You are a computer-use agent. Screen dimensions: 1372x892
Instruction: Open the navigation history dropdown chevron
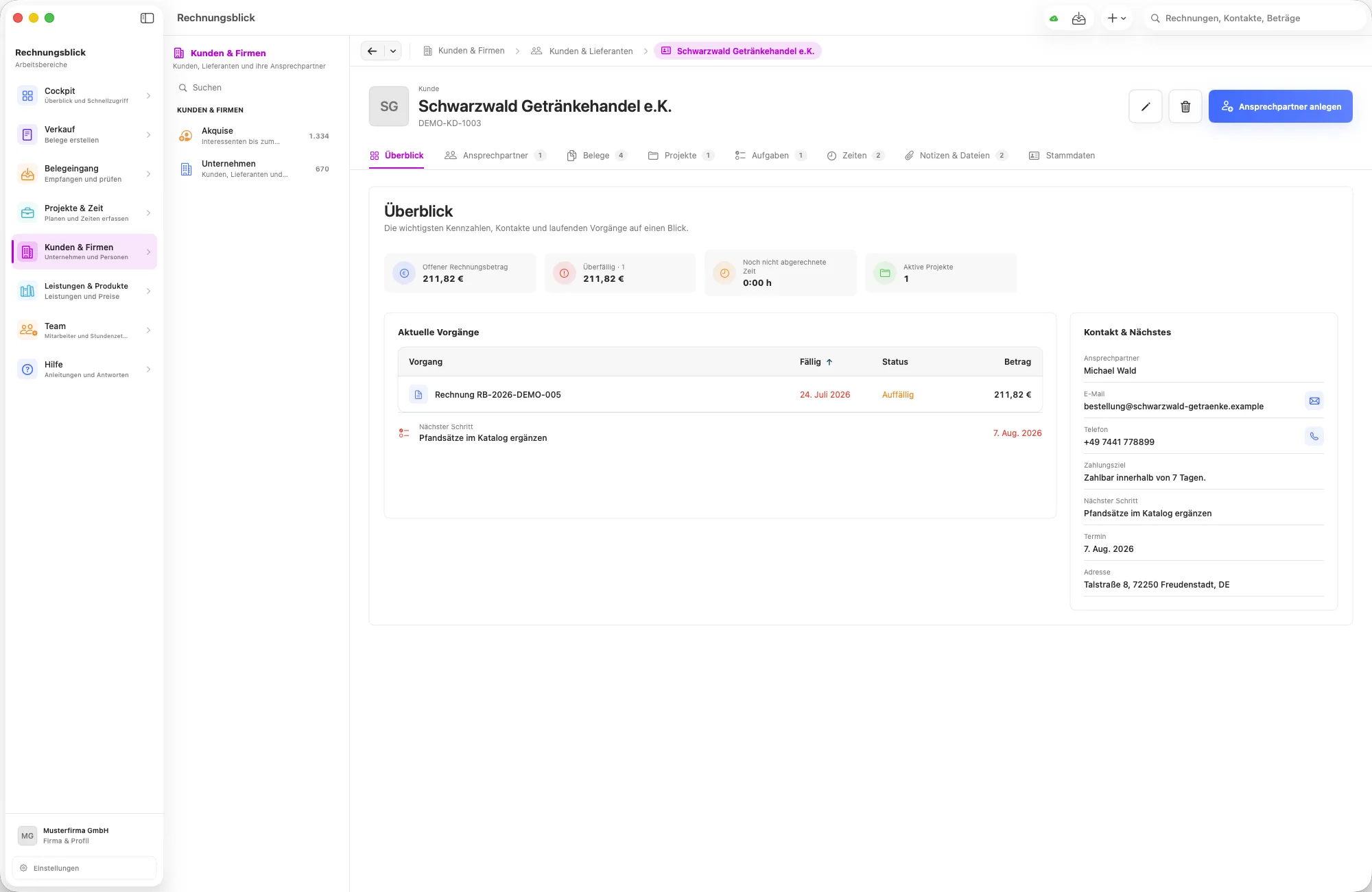pyautogui.click(x=393, y=51)
